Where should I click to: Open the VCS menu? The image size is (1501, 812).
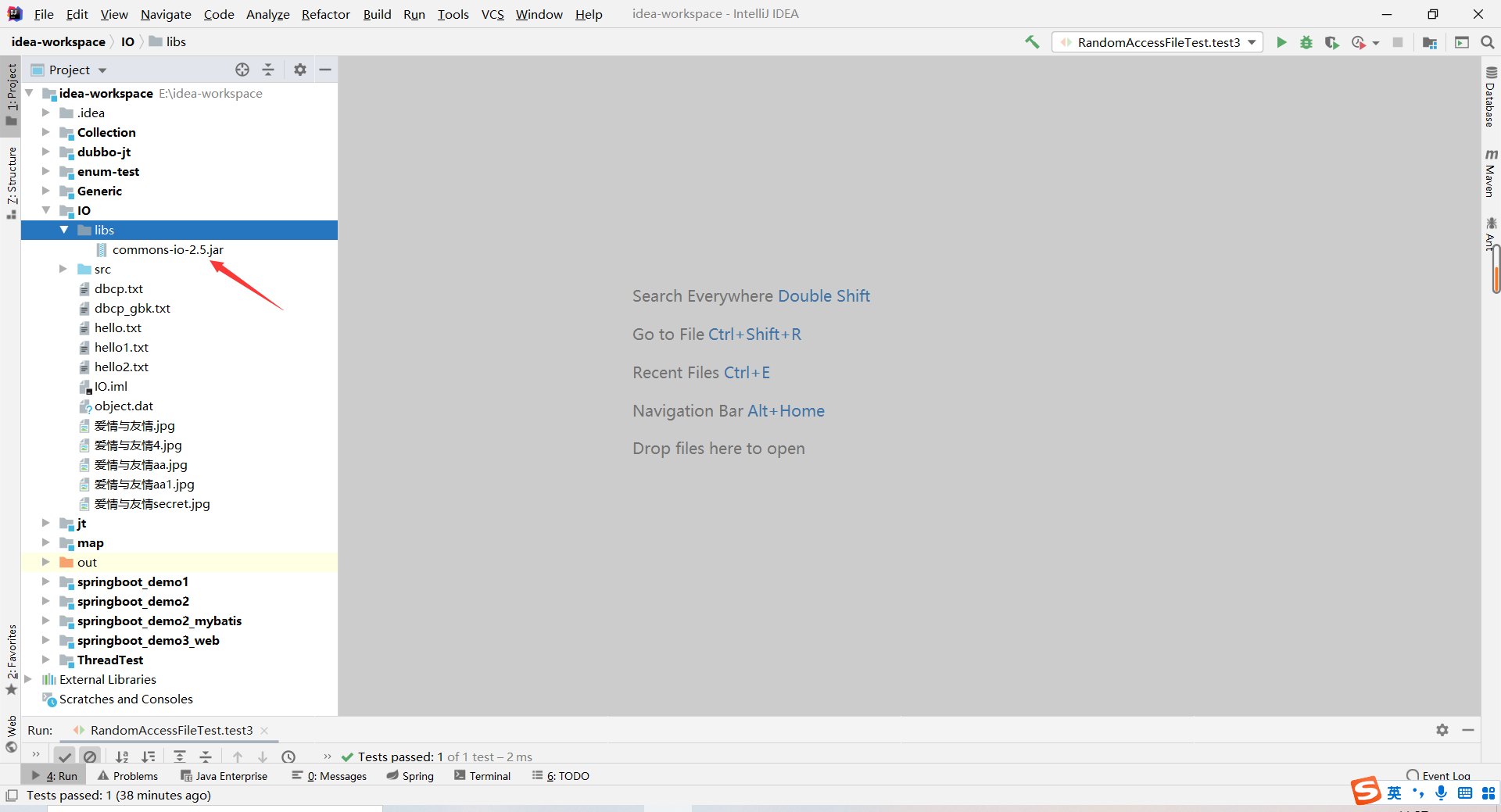pyautogui.click(x=493, y=14)
